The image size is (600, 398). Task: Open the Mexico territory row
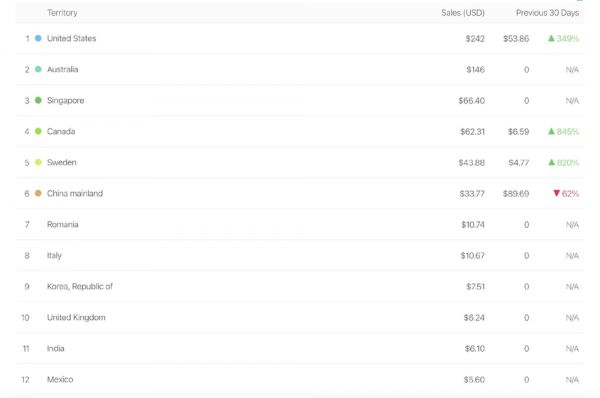(300, 379)
